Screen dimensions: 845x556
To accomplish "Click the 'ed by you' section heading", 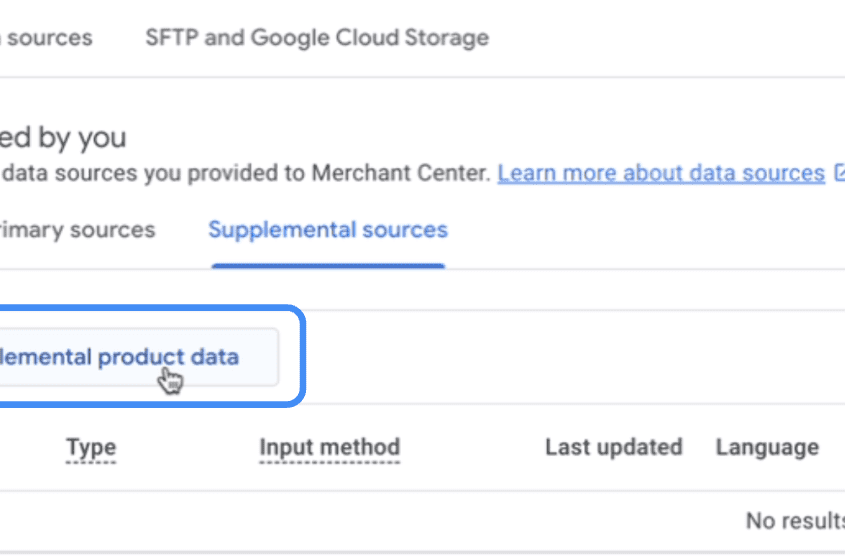I will coord(63,137).
